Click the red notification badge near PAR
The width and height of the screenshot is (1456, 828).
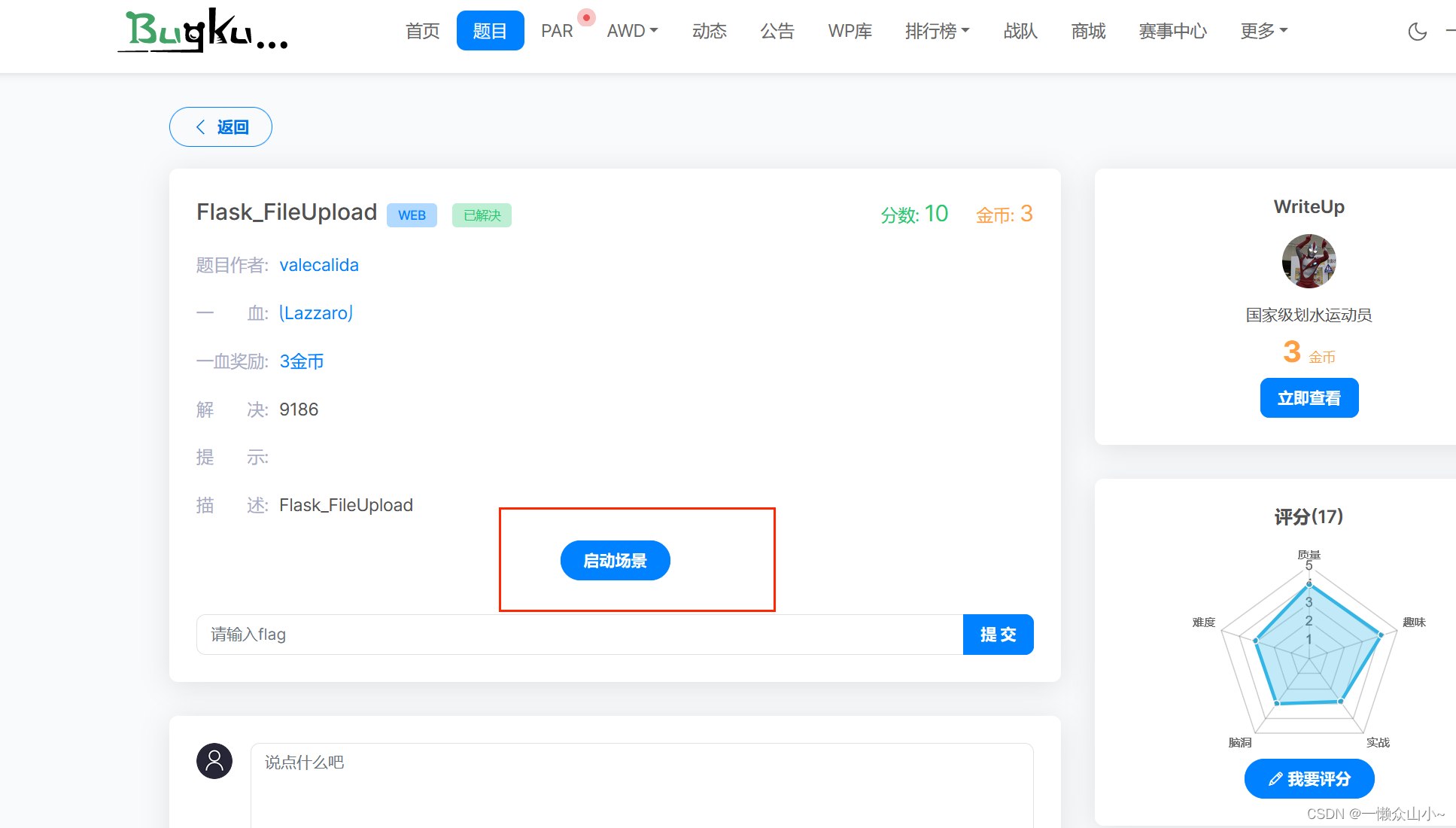tap(586, 17)
